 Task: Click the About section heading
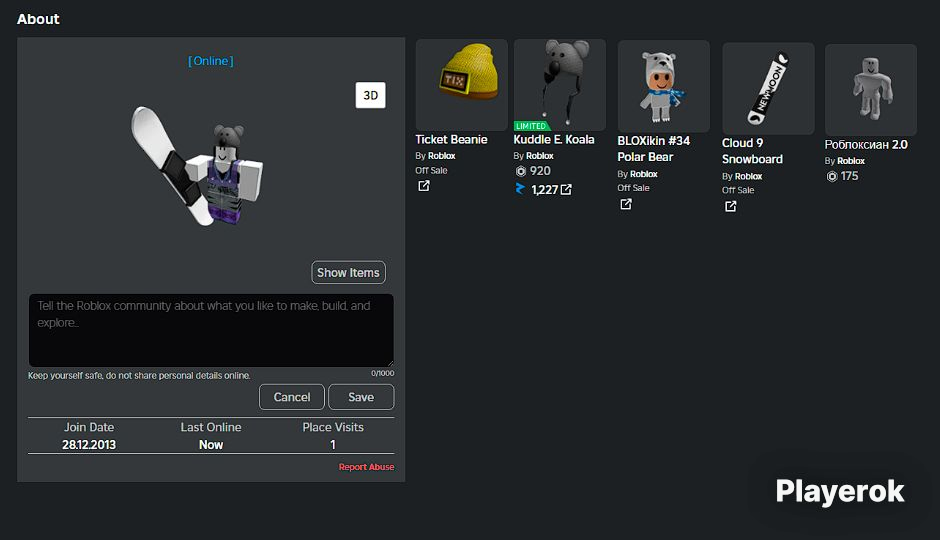point(38,19)
